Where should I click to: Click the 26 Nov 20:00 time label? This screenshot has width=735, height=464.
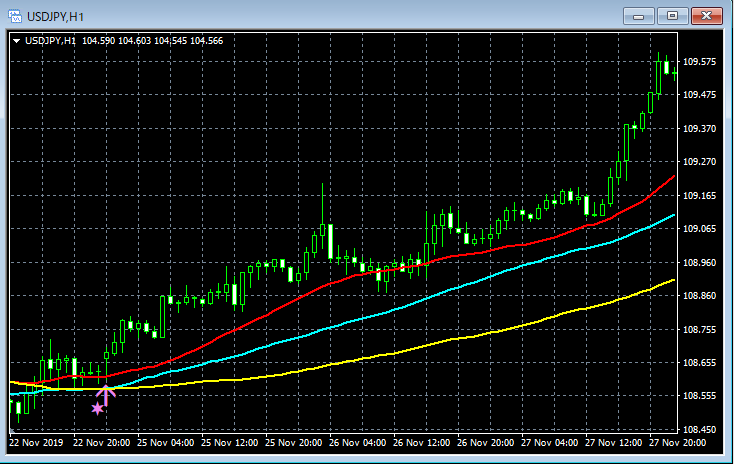point(486,443)
